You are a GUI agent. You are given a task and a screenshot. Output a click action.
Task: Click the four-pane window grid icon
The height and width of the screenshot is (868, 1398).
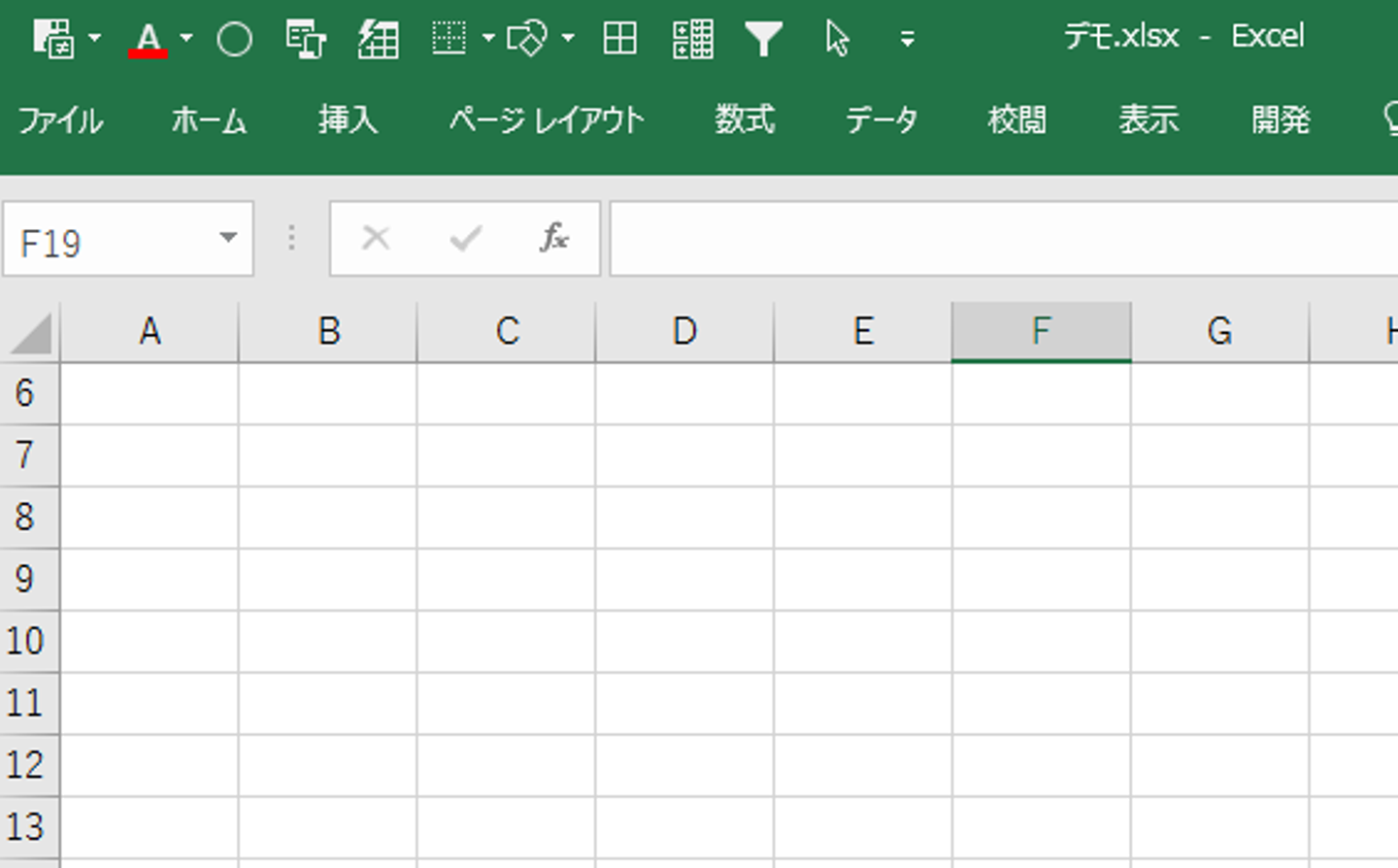[619, 39]
